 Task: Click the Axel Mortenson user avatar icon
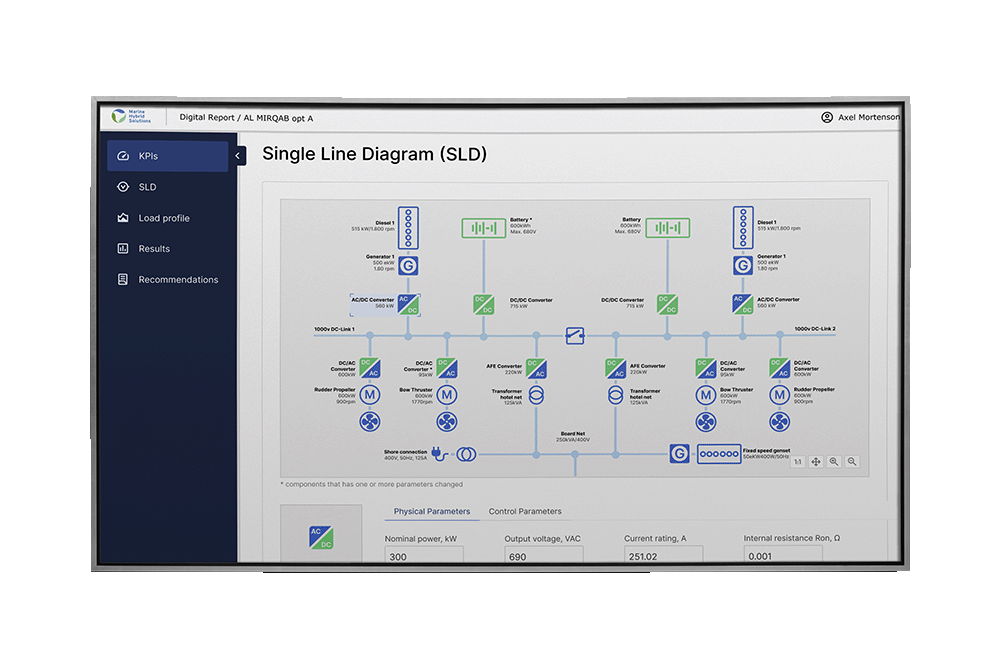(x=827, y=117)
